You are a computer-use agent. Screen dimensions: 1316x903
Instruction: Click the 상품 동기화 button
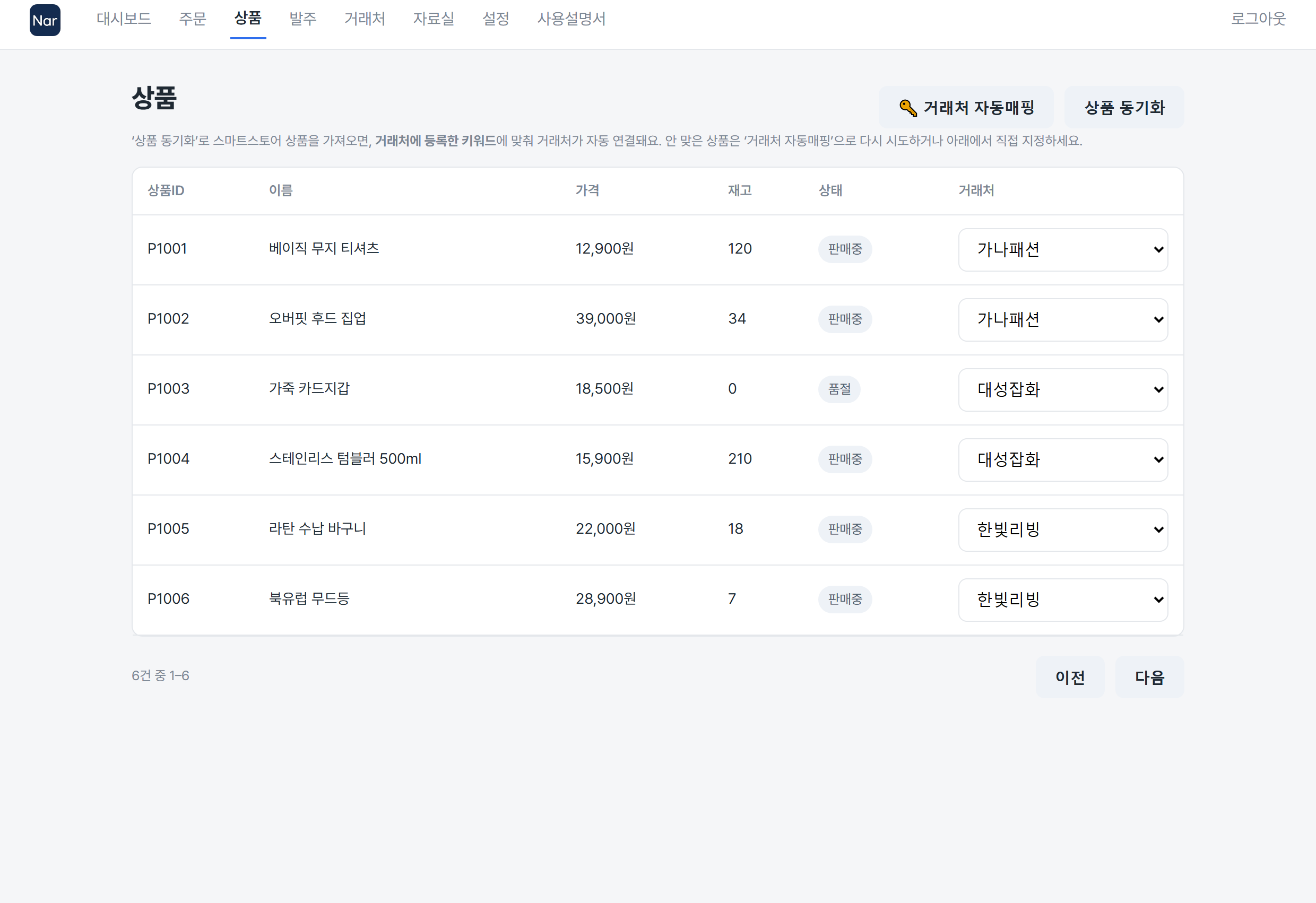1124,107
